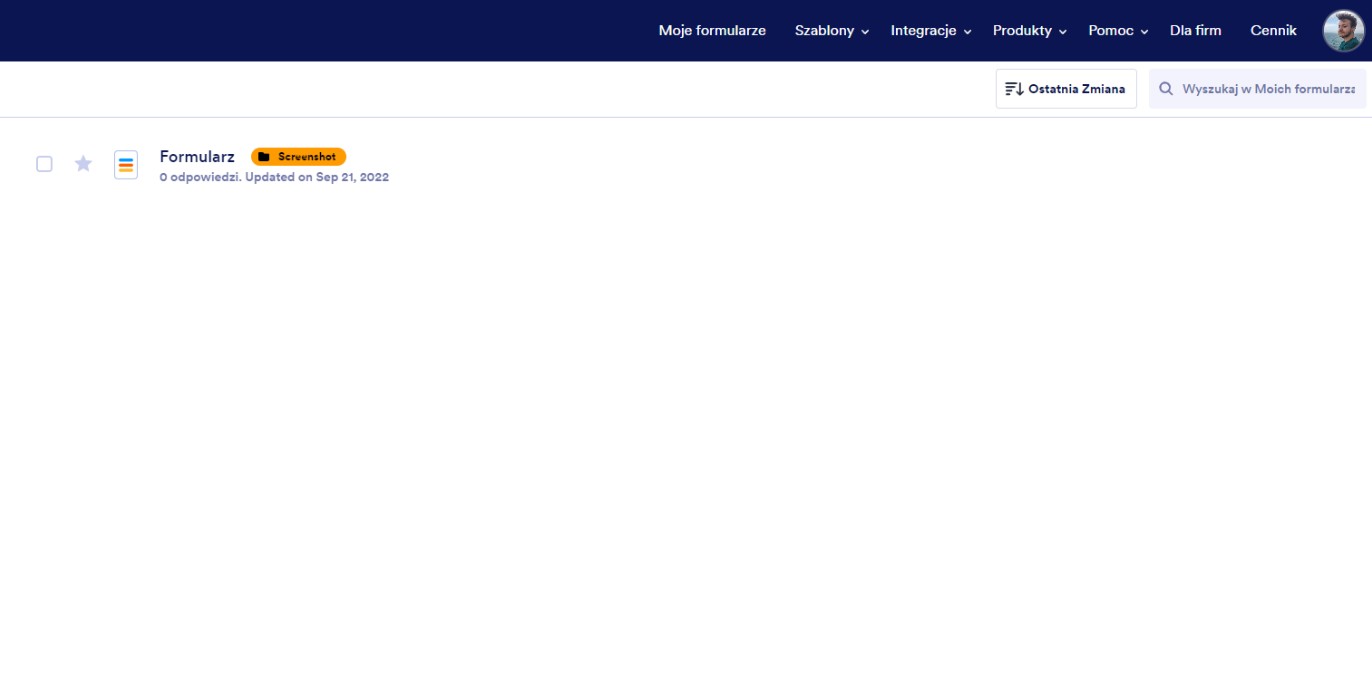Click the '0 odpowiedzi. Updated on Sep 21, 2022' text
The height and width of the screenshot is (677, 1372).
pyautogui.click(x=274, y=178)
